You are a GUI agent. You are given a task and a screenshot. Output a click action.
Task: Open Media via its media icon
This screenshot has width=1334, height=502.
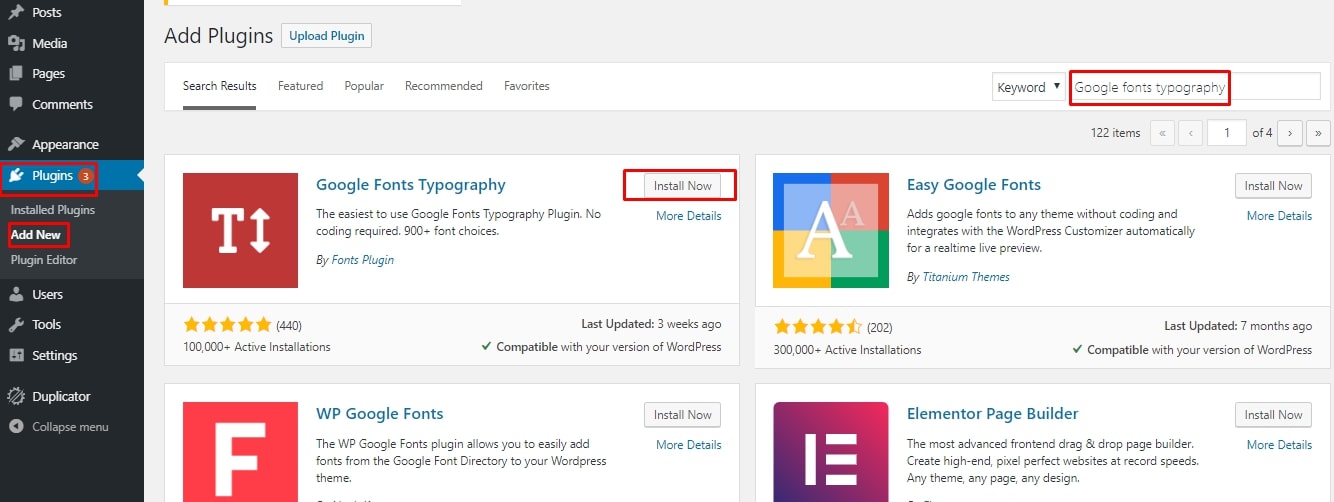[x=16, y=43]
